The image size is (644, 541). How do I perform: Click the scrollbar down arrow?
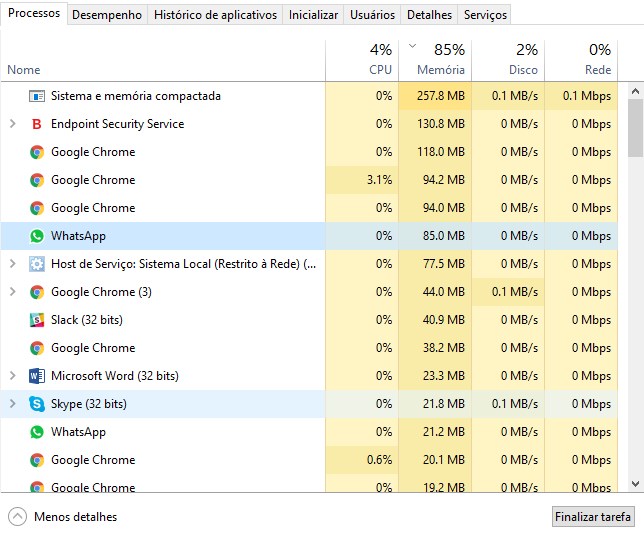point(635,484)
